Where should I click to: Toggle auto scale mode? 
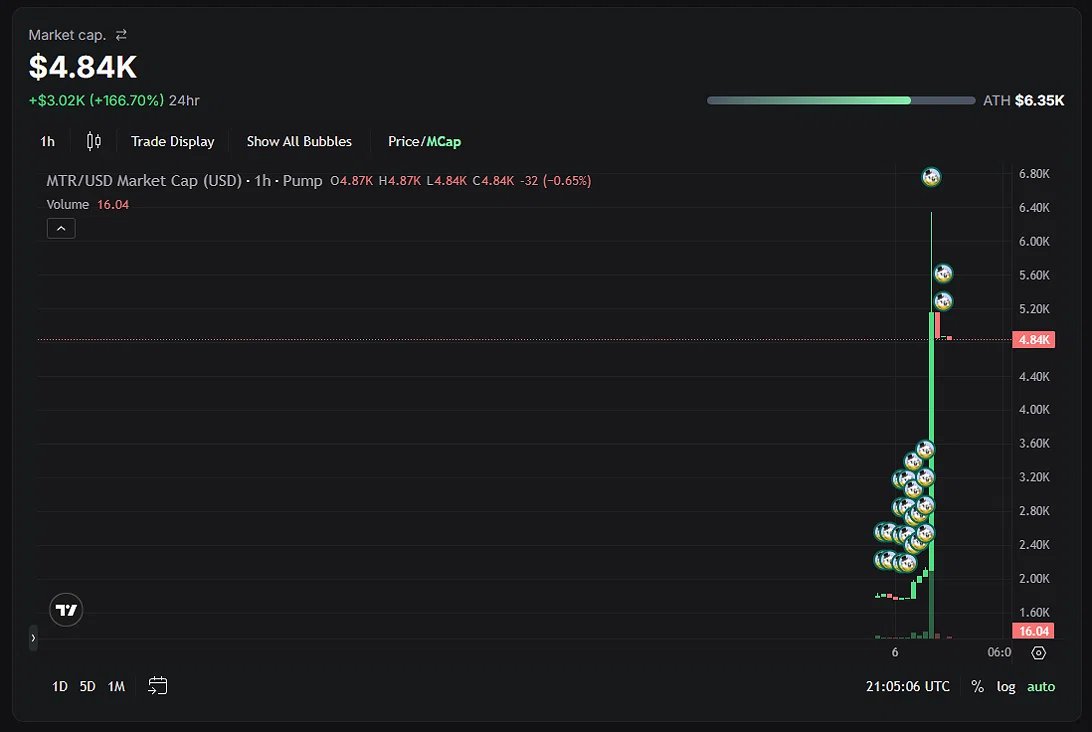[x=1041, y=687]
